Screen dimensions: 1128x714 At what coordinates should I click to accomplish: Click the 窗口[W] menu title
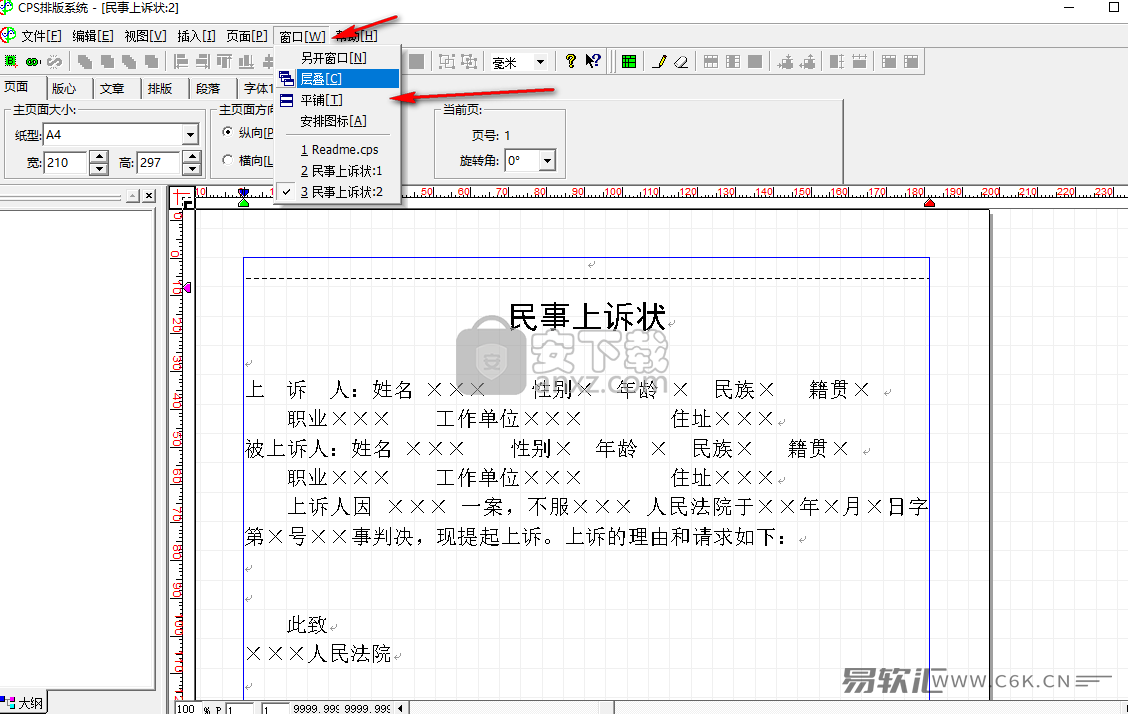point(302,36)
